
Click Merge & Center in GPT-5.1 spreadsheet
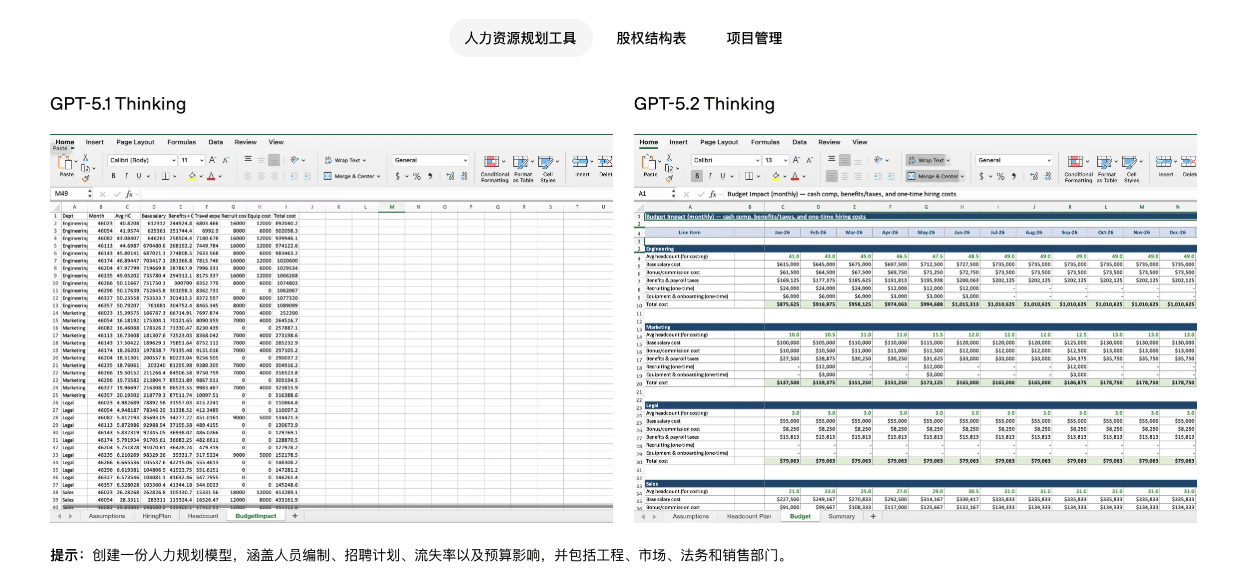[x=352, y=176]
